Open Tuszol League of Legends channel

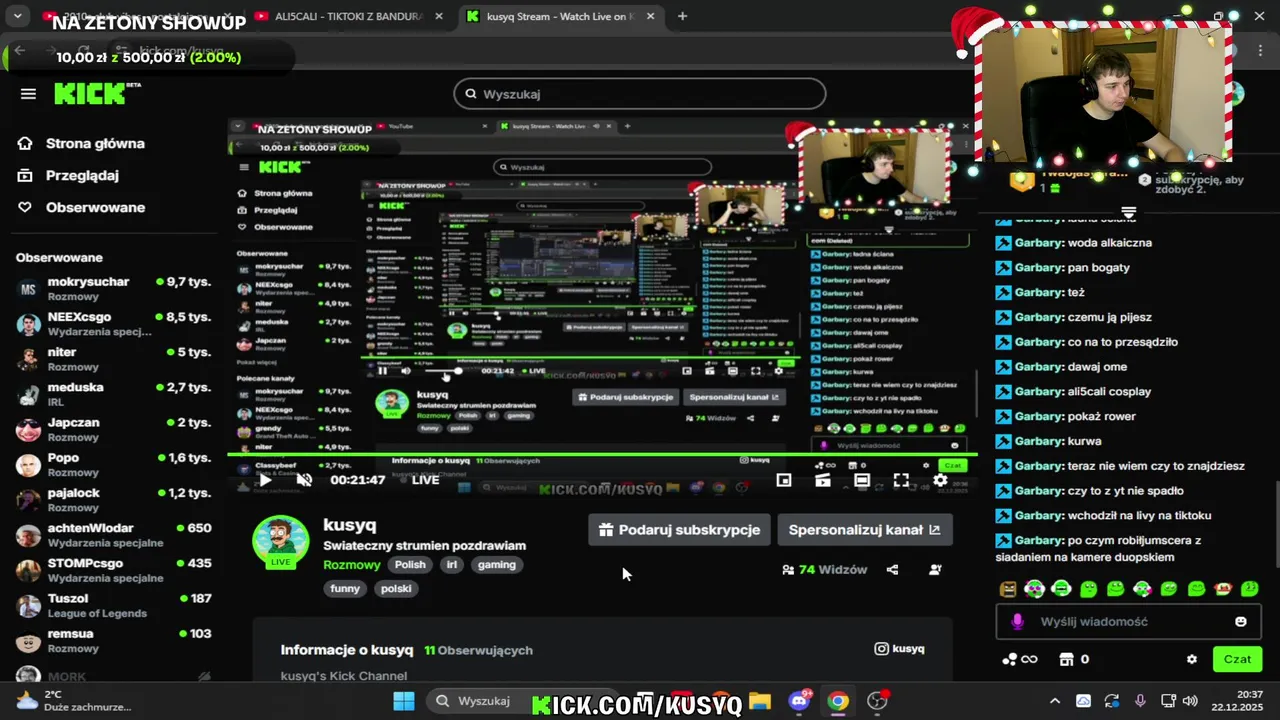click(x=114, y=606)
